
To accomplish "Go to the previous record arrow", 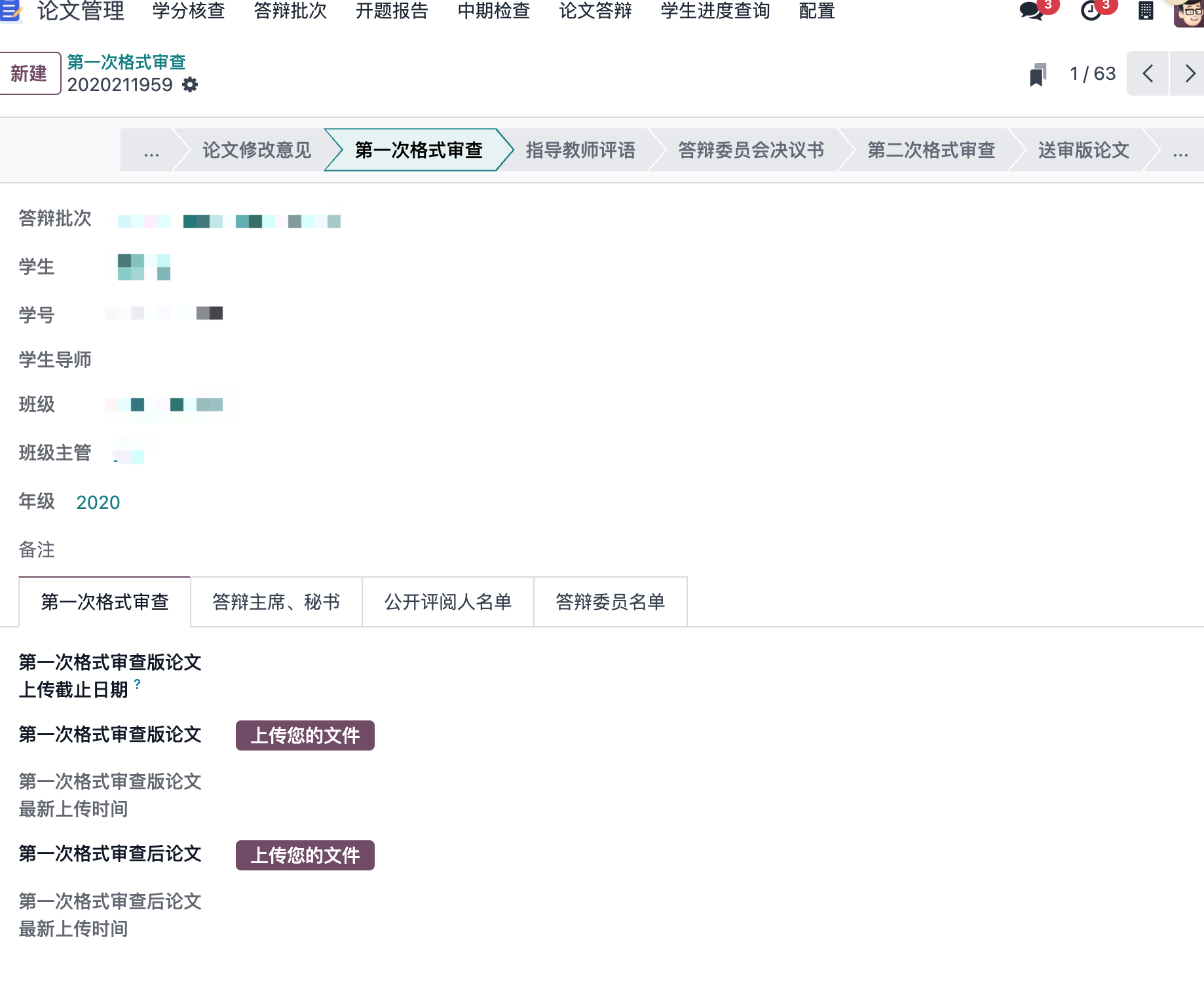I will (x=1148, y=74).
